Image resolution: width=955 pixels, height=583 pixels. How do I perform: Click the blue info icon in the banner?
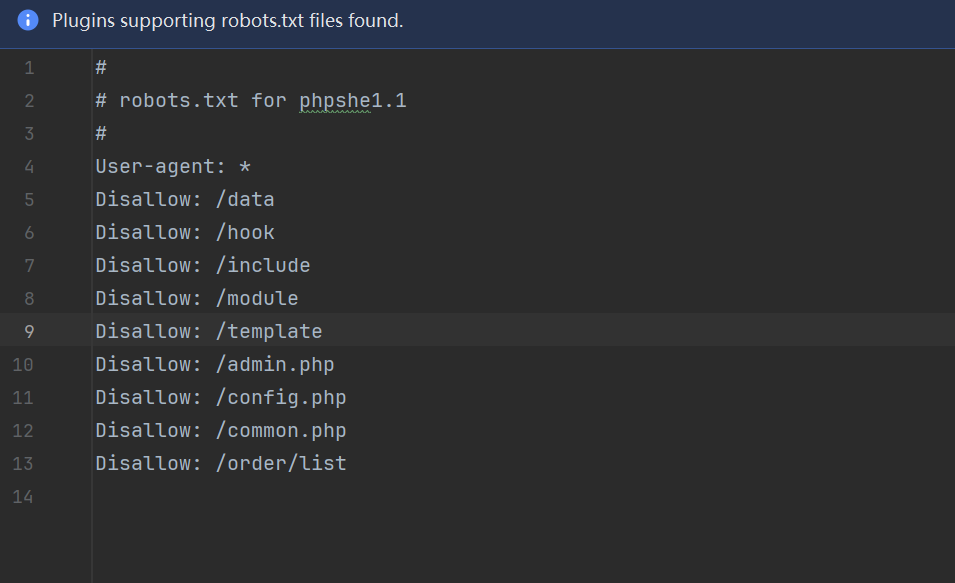[28, 20]
